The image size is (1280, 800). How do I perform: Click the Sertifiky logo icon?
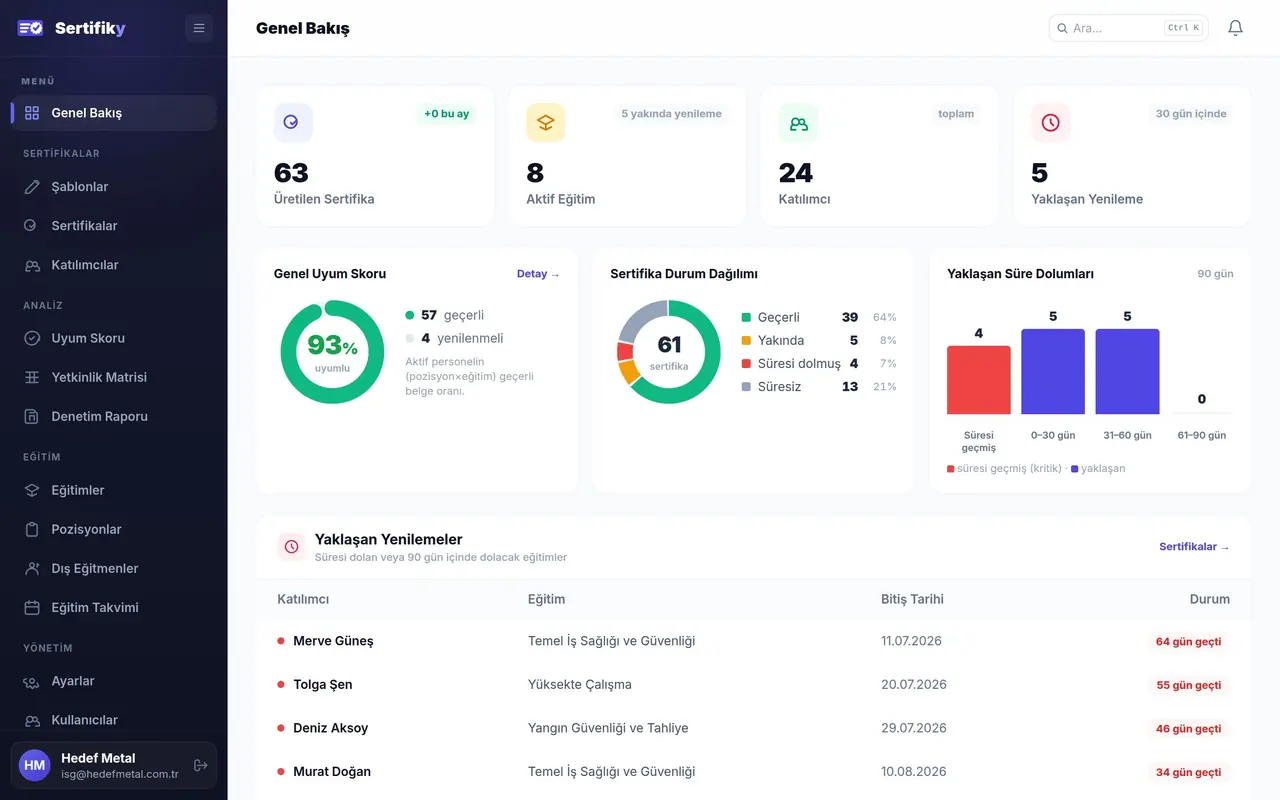[x=30, y=28]
